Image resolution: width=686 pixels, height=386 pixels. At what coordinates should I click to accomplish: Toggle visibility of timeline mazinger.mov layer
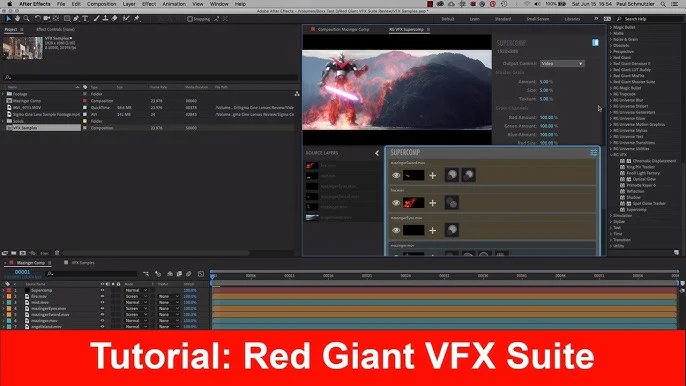[102, 321]
